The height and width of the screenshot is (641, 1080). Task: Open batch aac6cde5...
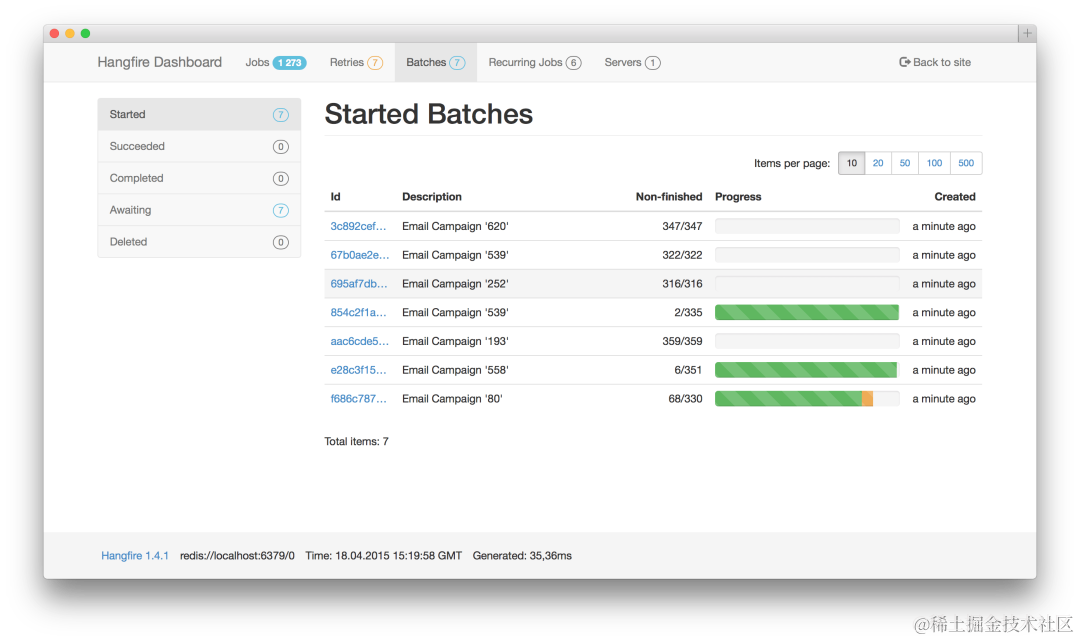click(x=360, y=341)
